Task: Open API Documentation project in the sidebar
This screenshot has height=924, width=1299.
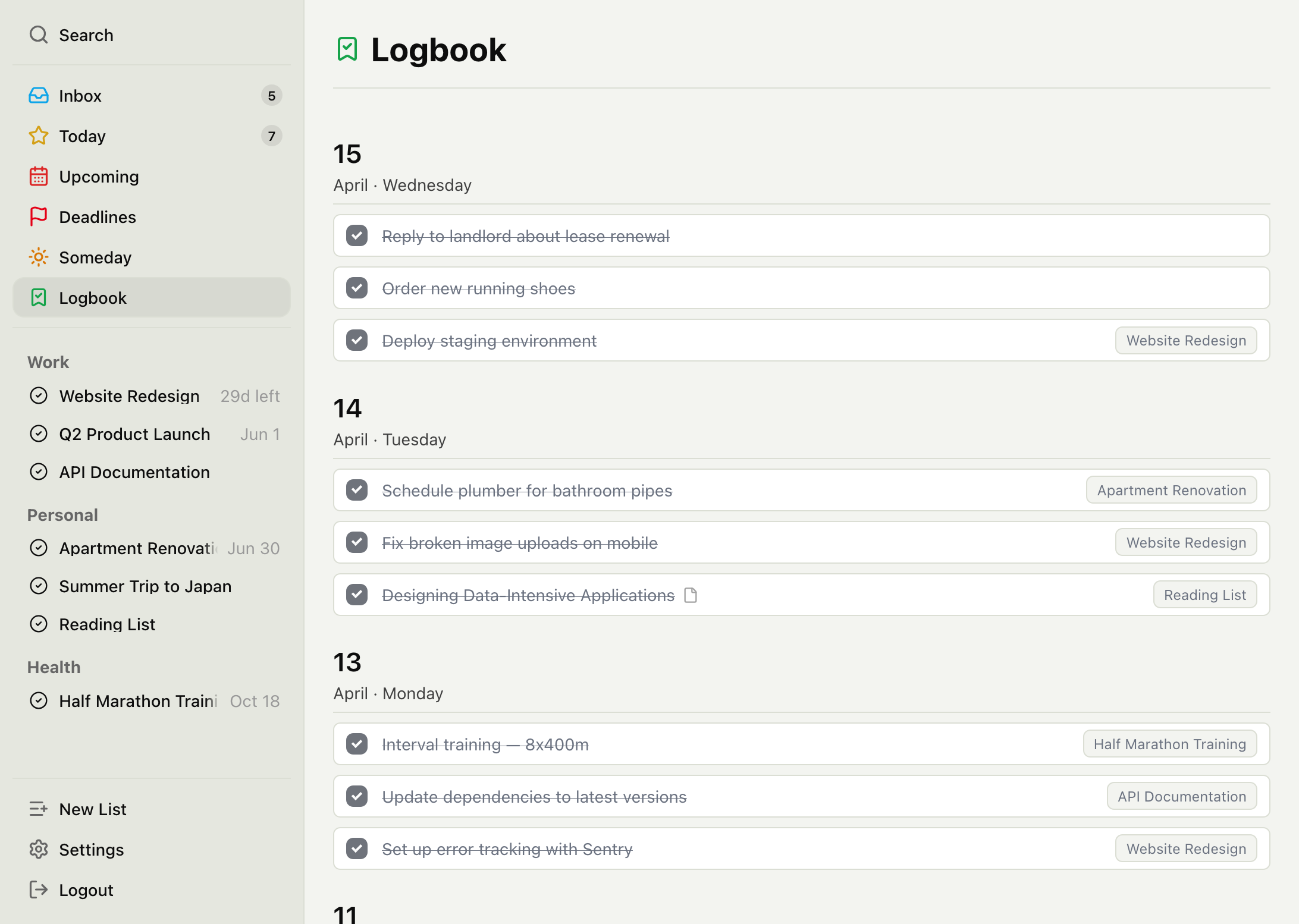Action: point(152,472)
